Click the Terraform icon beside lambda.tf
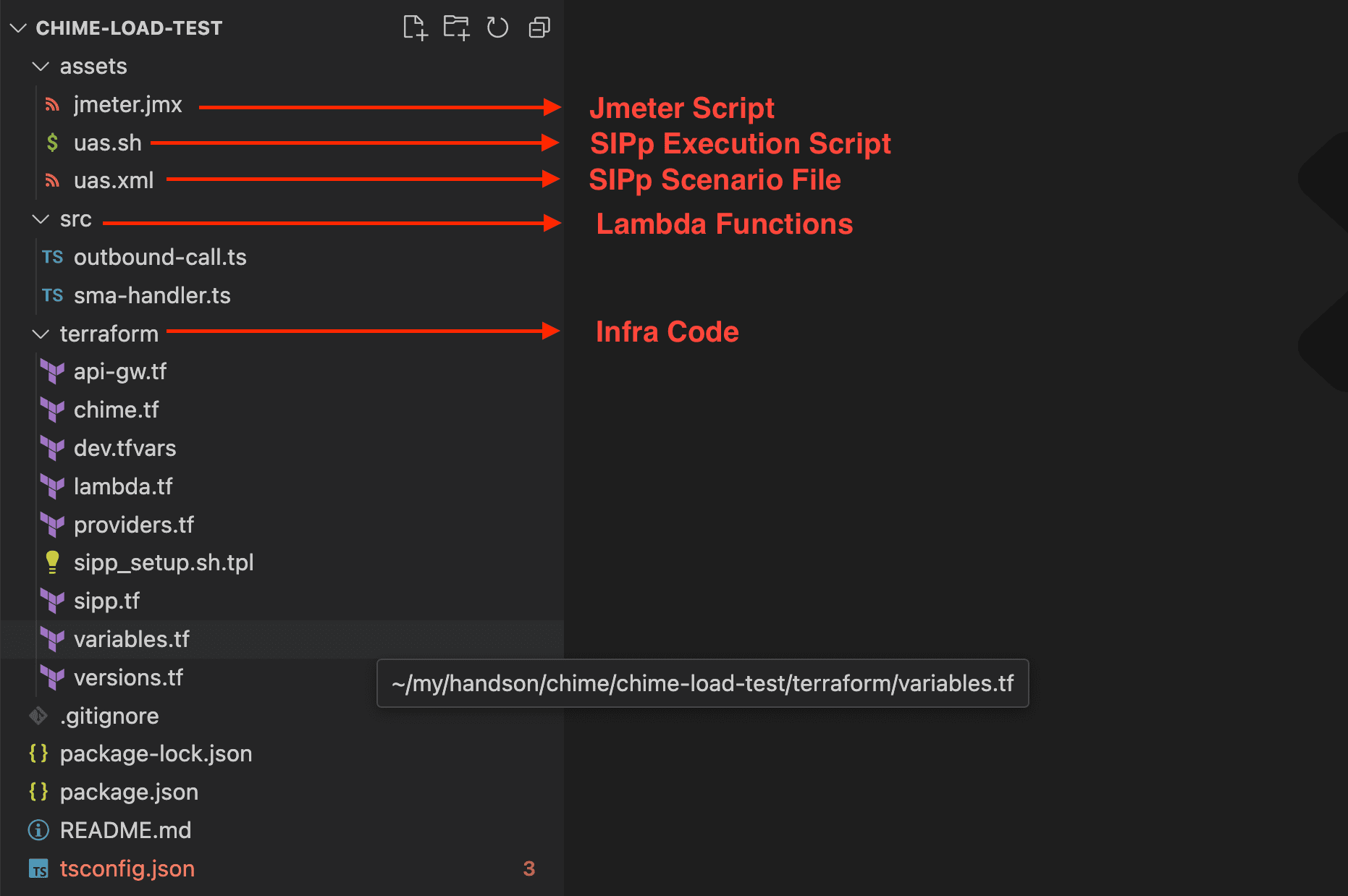1348x896 pixels. click(52, 487)
